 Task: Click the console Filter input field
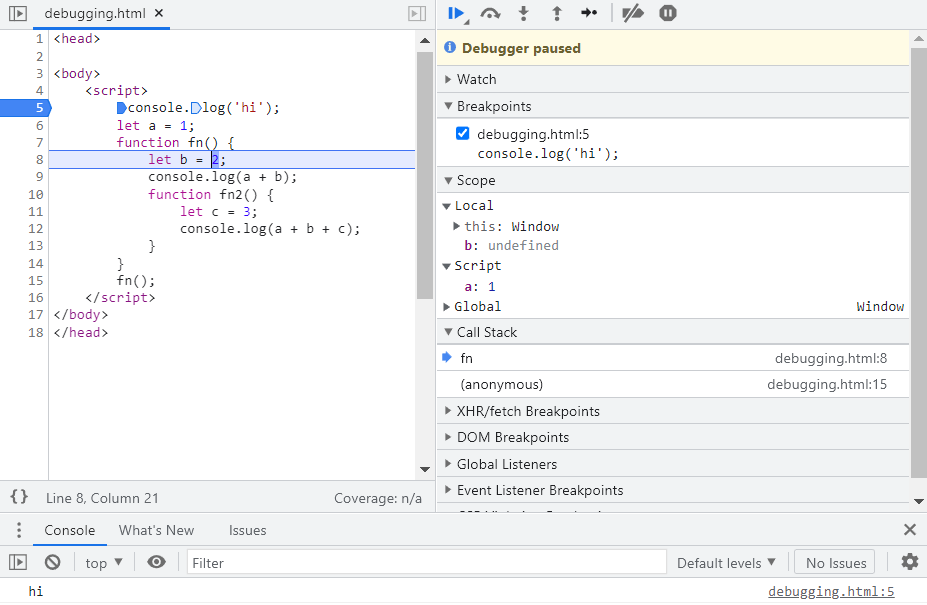(x=426, y=562)
